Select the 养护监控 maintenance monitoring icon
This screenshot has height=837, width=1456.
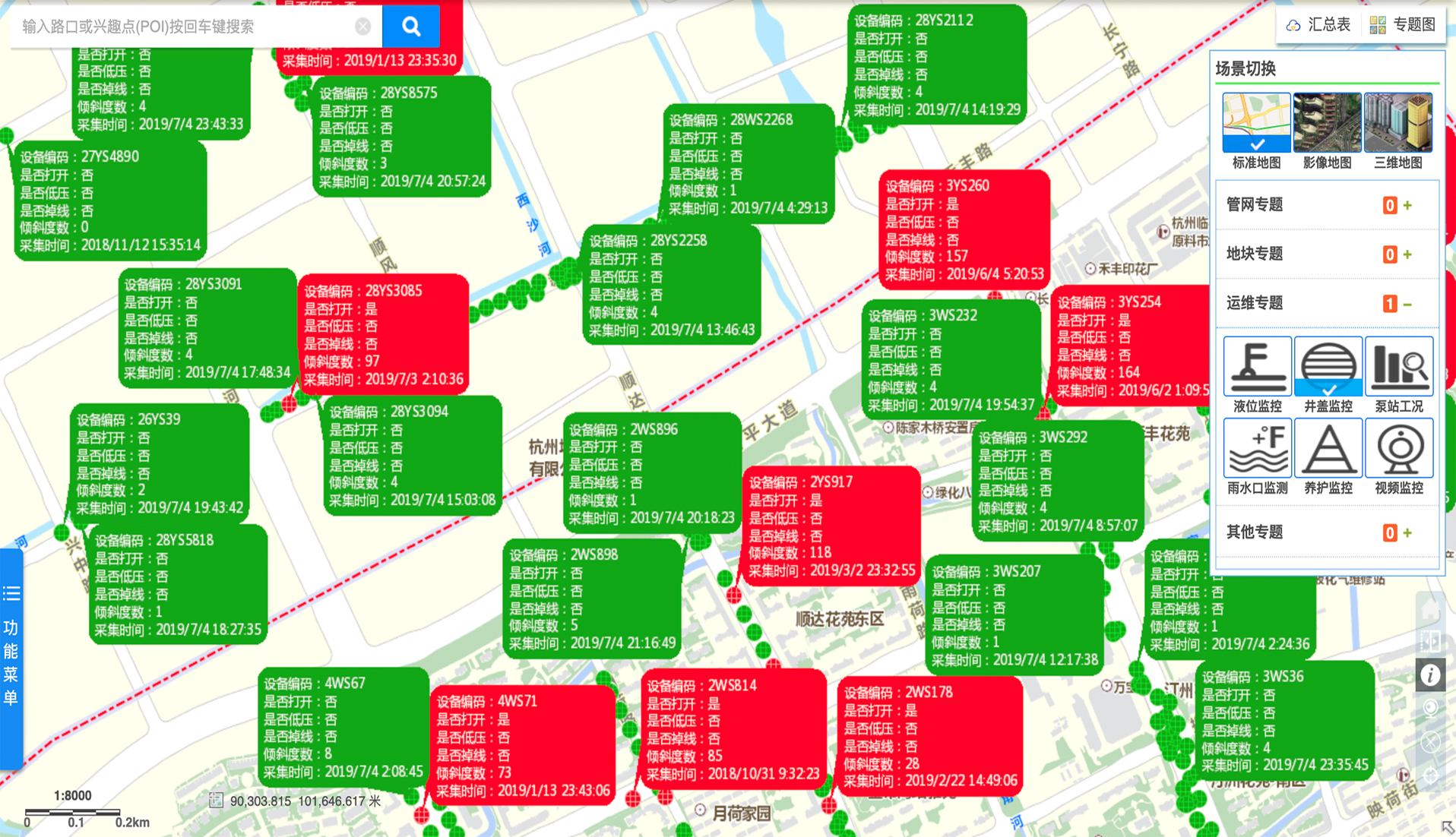pos(1328,449)
